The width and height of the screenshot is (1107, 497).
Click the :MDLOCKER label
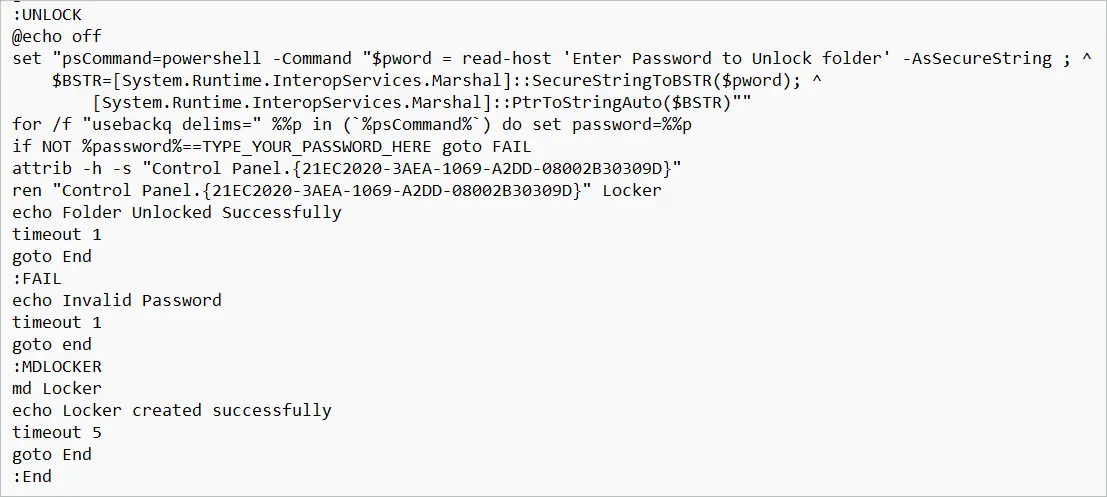57,366
